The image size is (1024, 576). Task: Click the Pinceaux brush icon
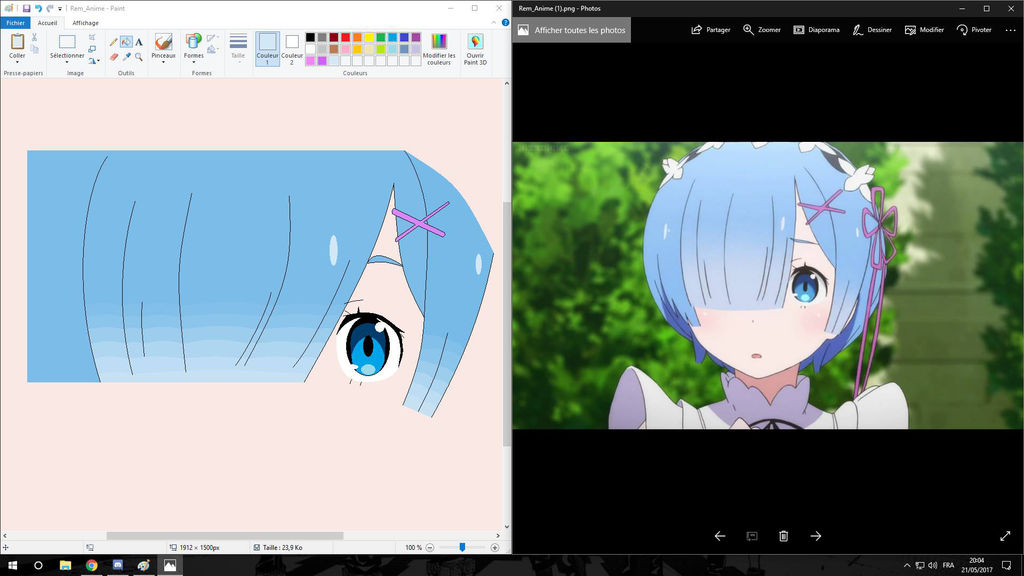point(163,41)
